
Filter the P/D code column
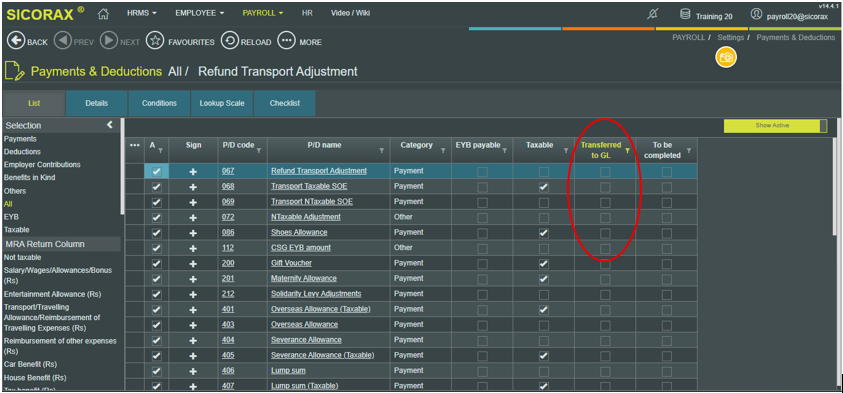[259, 151]
